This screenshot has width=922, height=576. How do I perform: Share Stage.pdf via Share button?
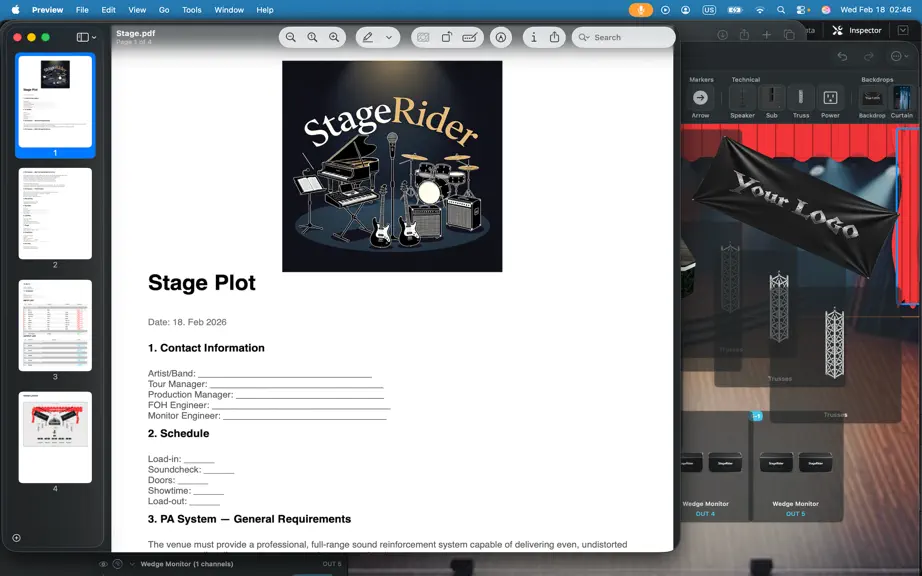coord(554,37)
